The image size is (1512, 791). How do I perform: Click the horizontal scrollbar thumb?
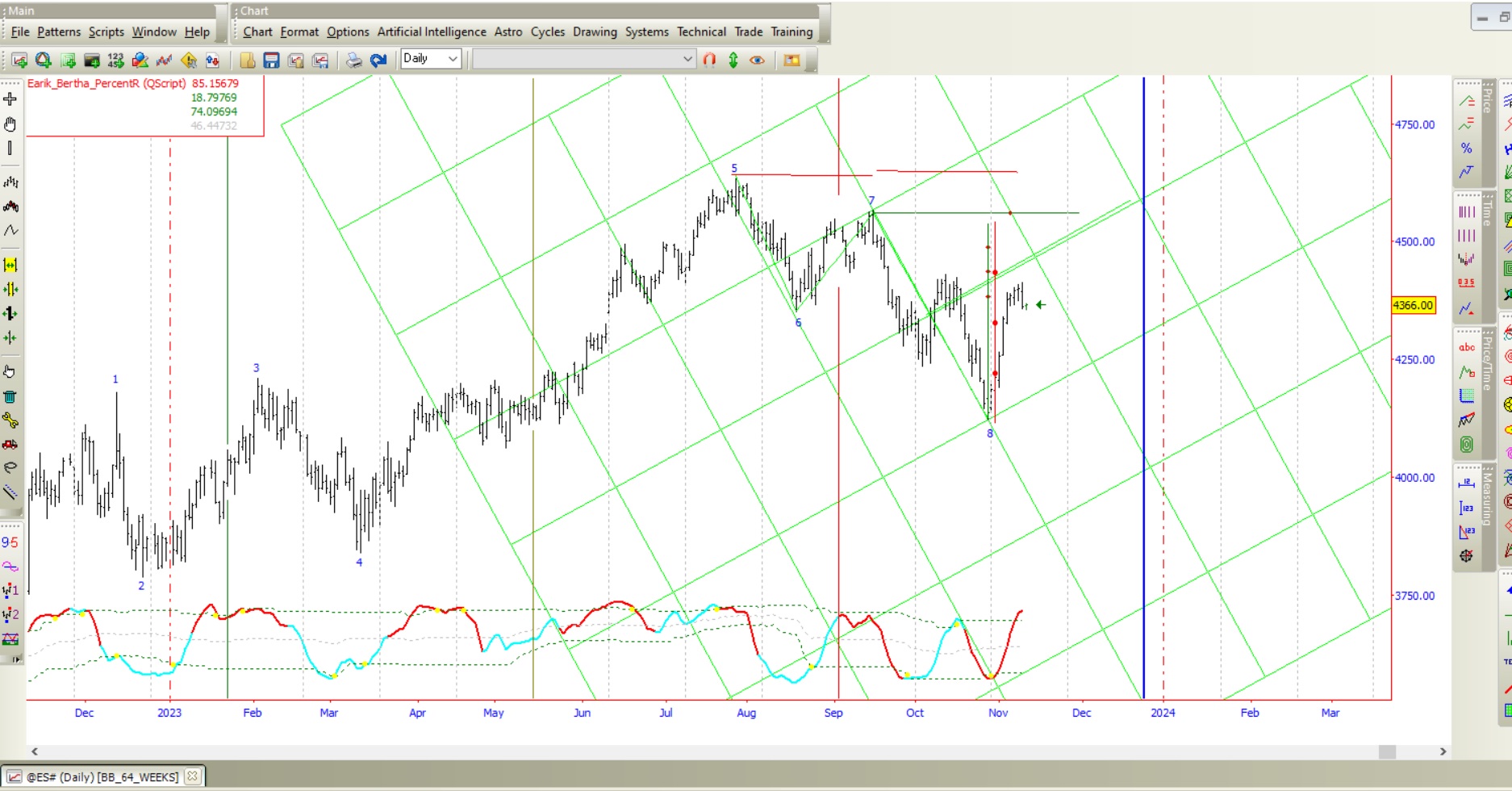pyautogui.click(x=1387, y=751)
